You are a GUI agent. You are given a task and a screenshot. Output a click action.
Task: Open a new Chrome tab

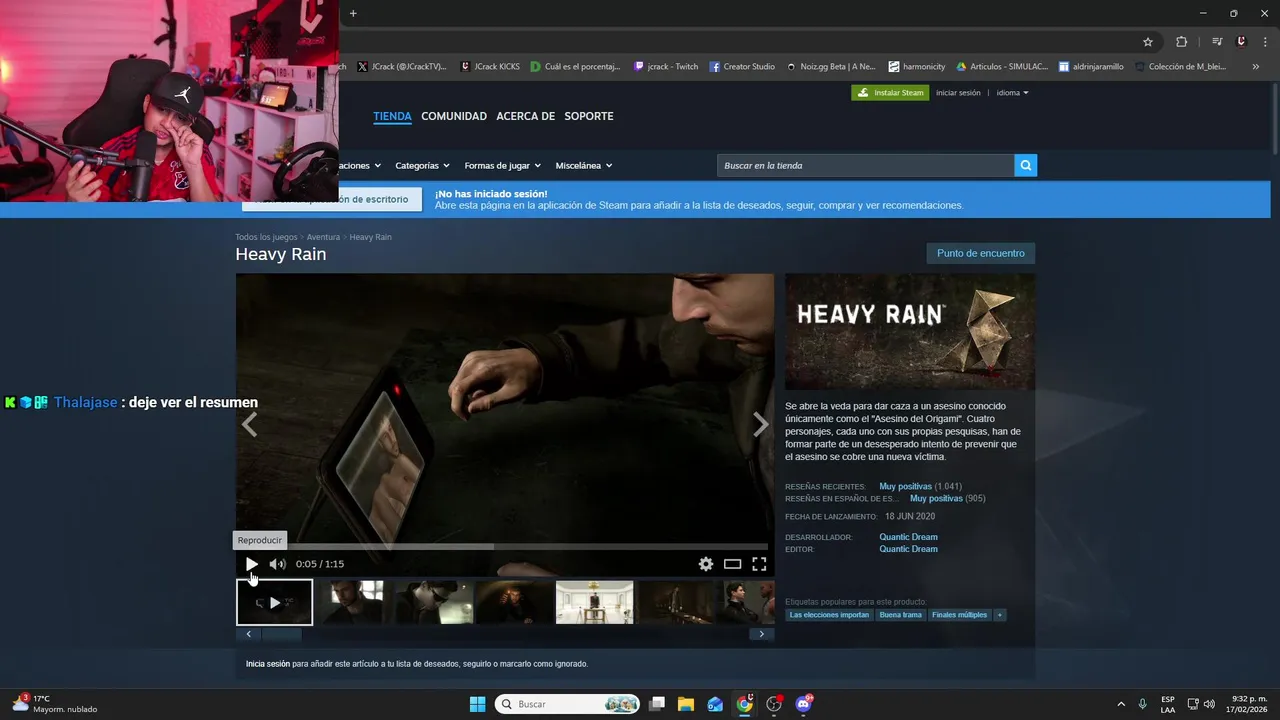(353, 13)
